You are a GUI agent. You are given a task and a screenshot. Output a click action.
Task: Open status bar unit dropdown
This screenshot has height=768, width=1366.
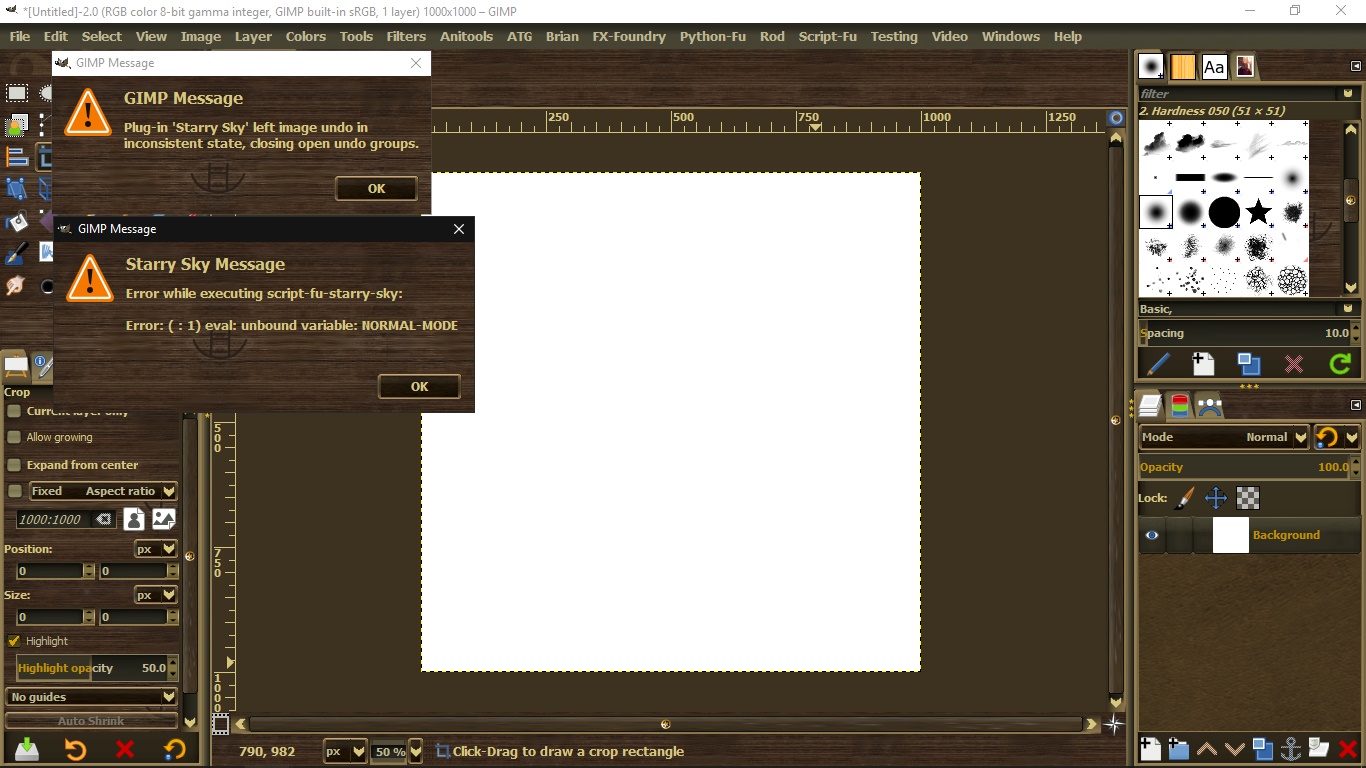pyautogui.click(x=345, y=751)
